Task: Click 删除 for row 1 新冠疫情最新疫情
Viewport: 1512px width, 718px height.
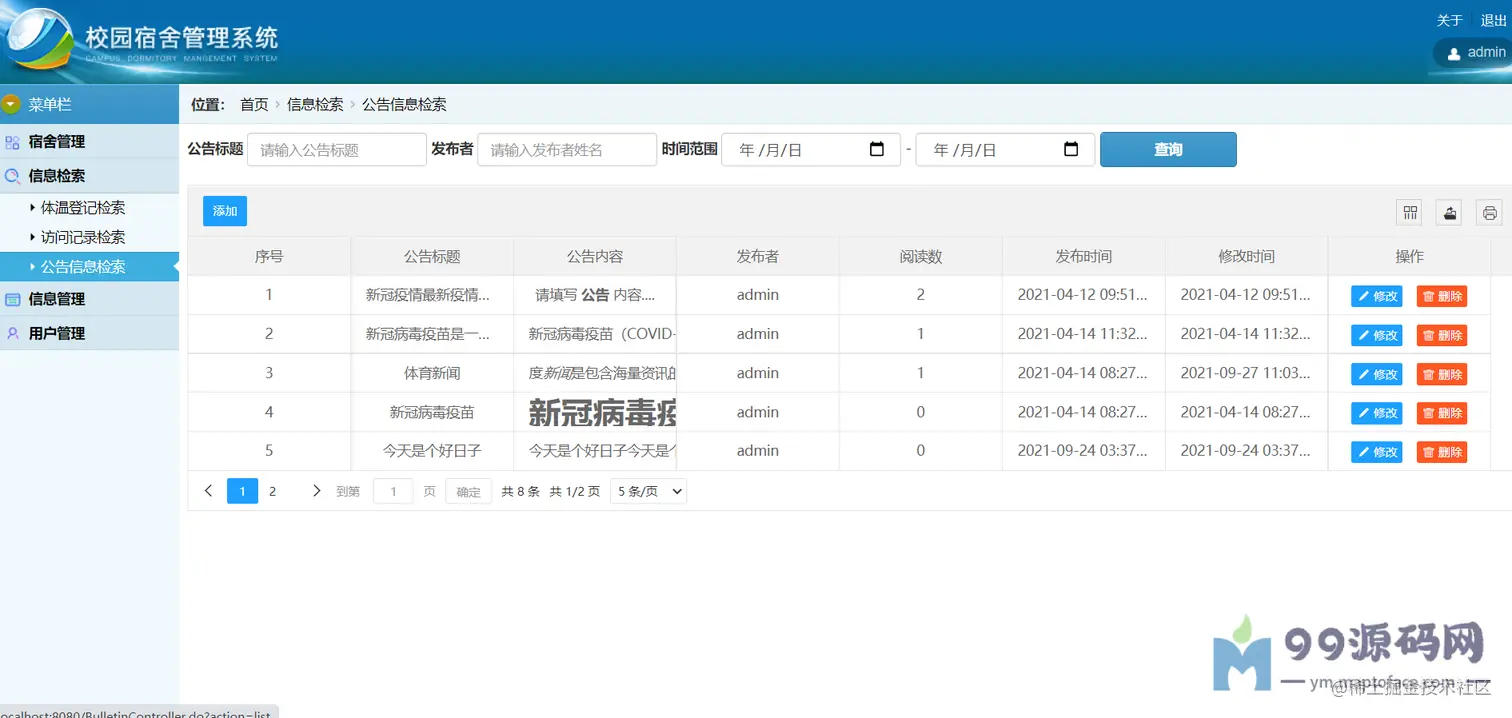Action: pyautogui.click(x=1442, y=296)
